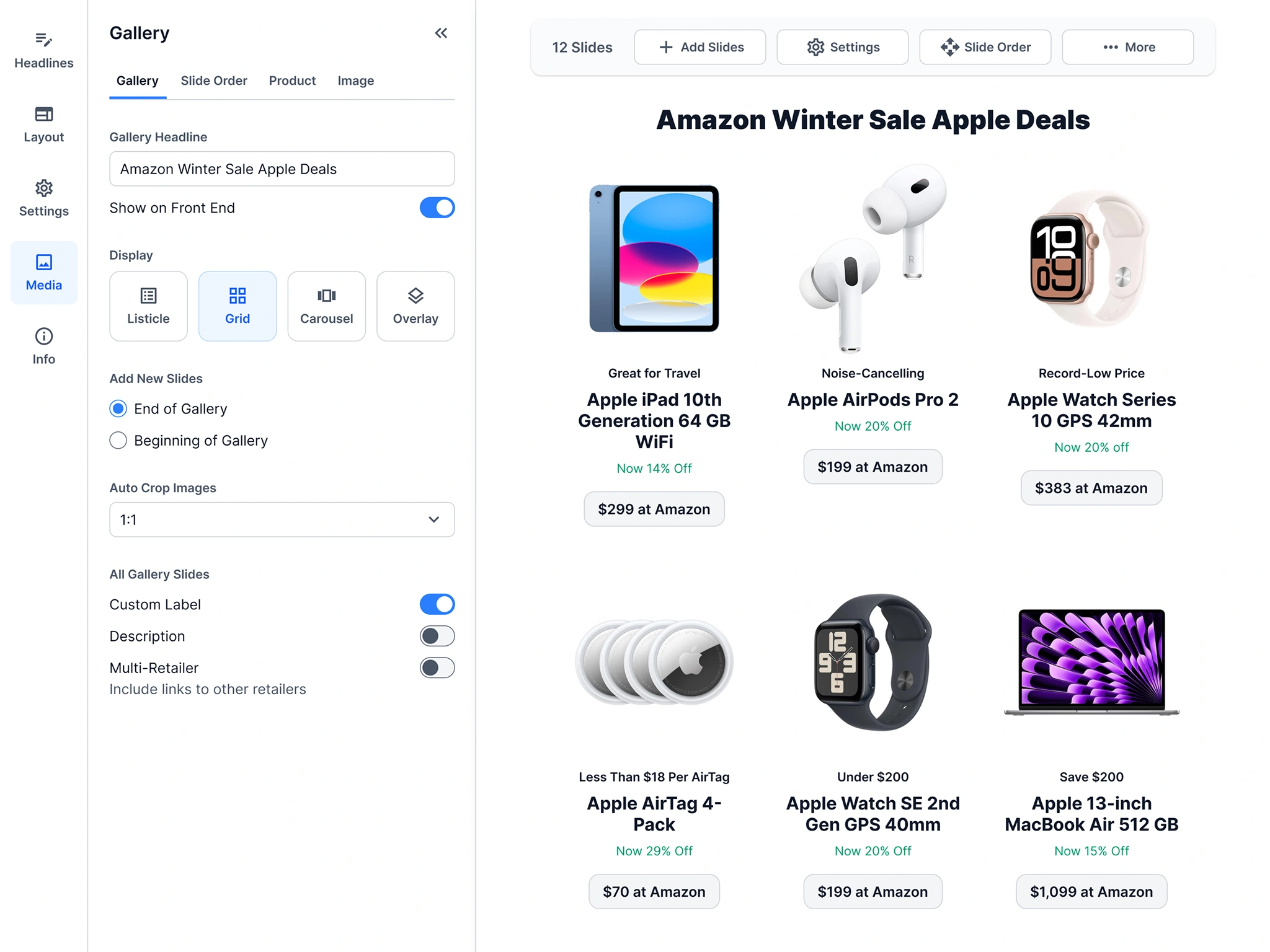Screen dimensions: 1270x952
Task: Enable the Description toggle
Action: pos(437,636)
